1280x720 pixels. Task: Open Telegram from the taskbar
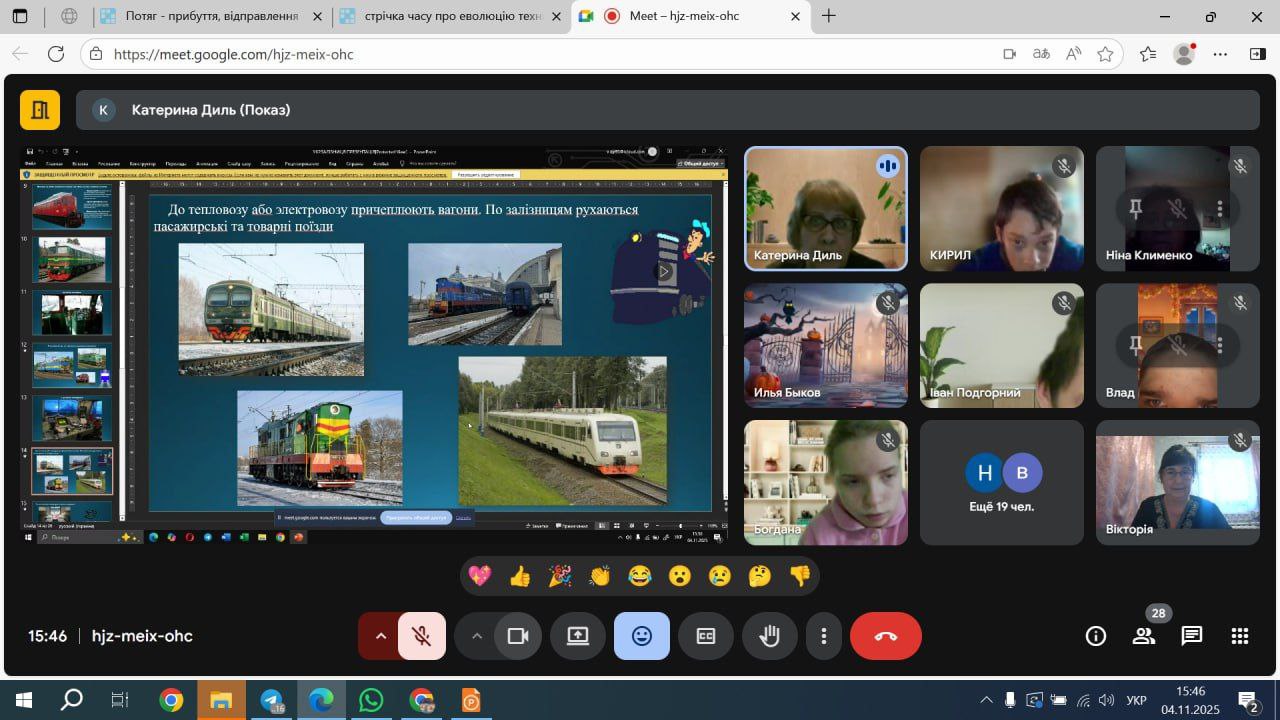point(272,700)
